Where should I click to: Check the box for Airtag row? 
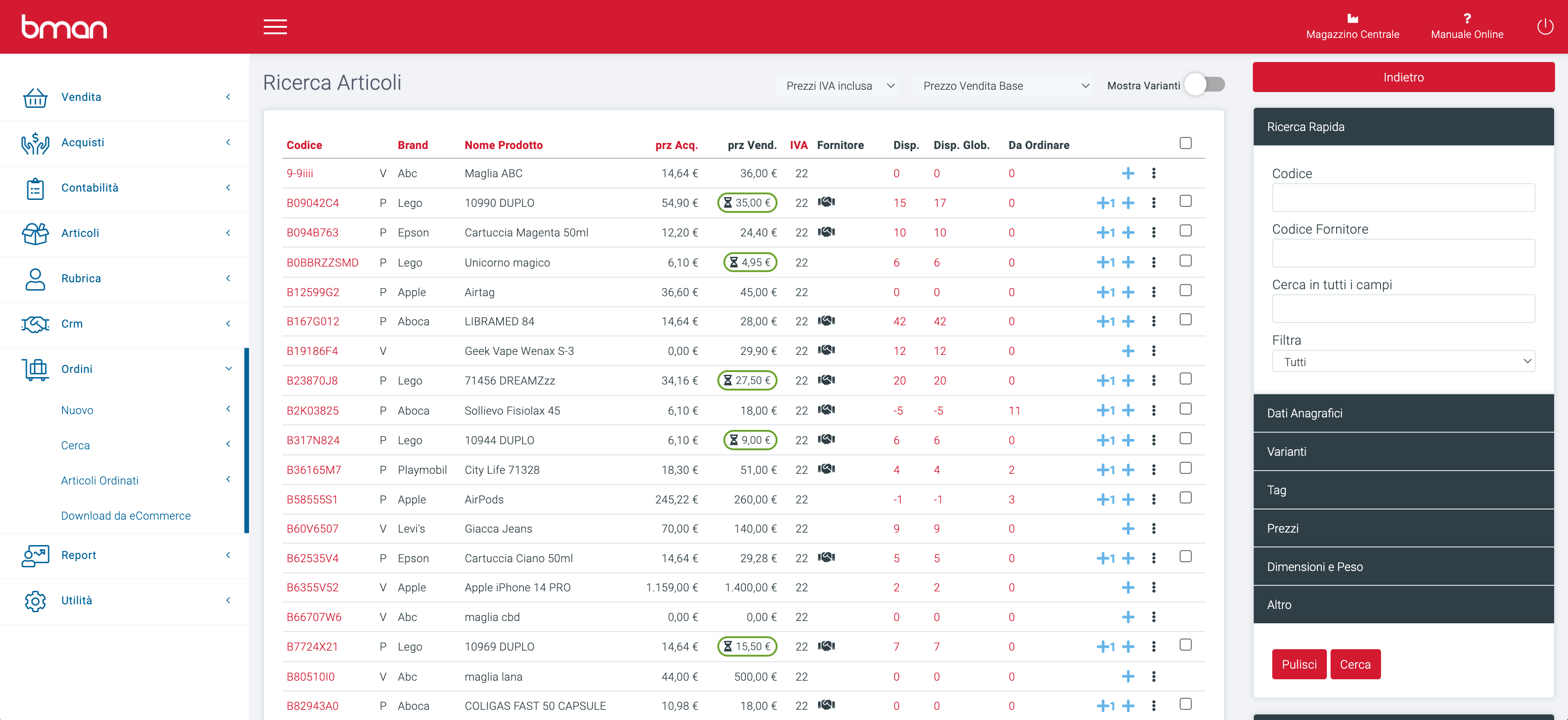click(x=1185, y=290)
